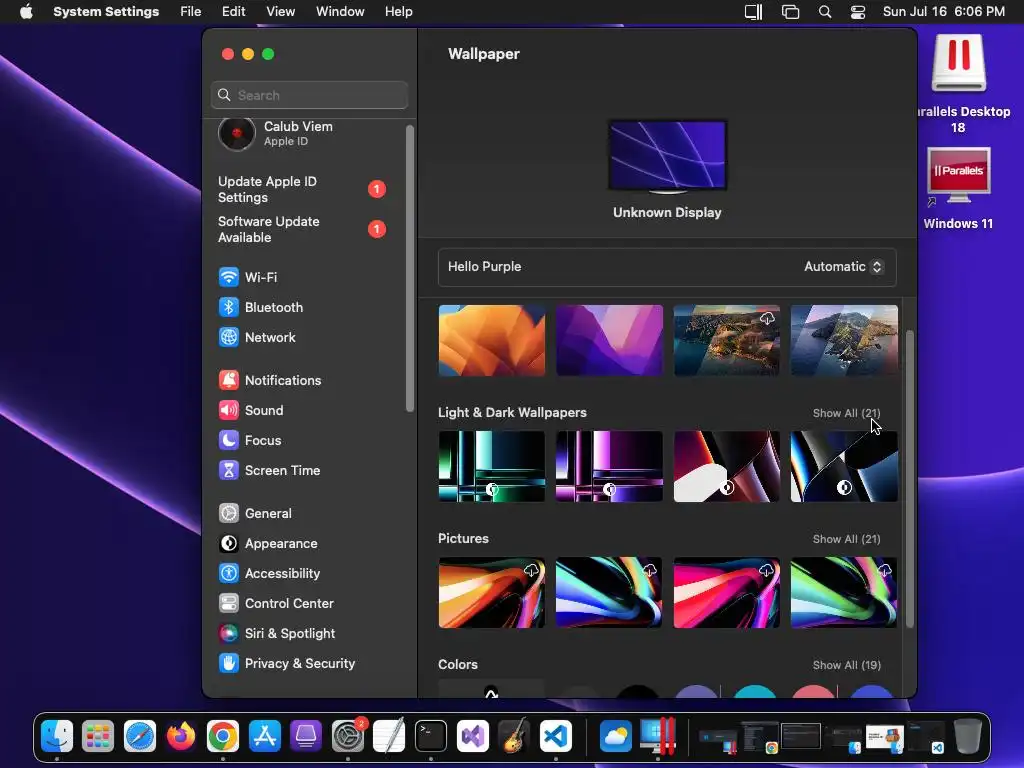Open App Store from the Dock
Screen dimensions: 1024x768
pyautogui.click(x=264, y=736)
